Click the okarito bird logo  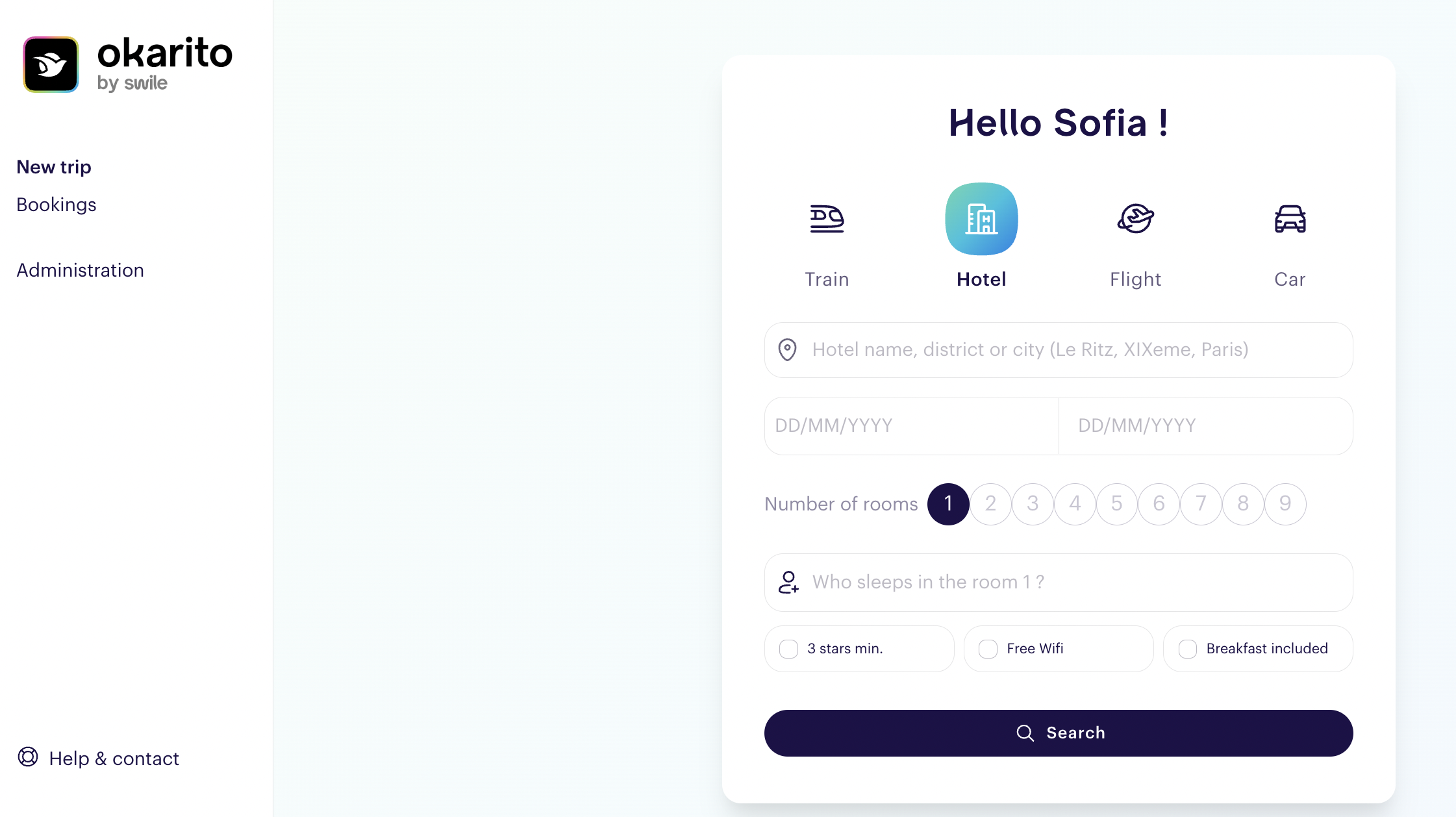[x=51, y=64]
